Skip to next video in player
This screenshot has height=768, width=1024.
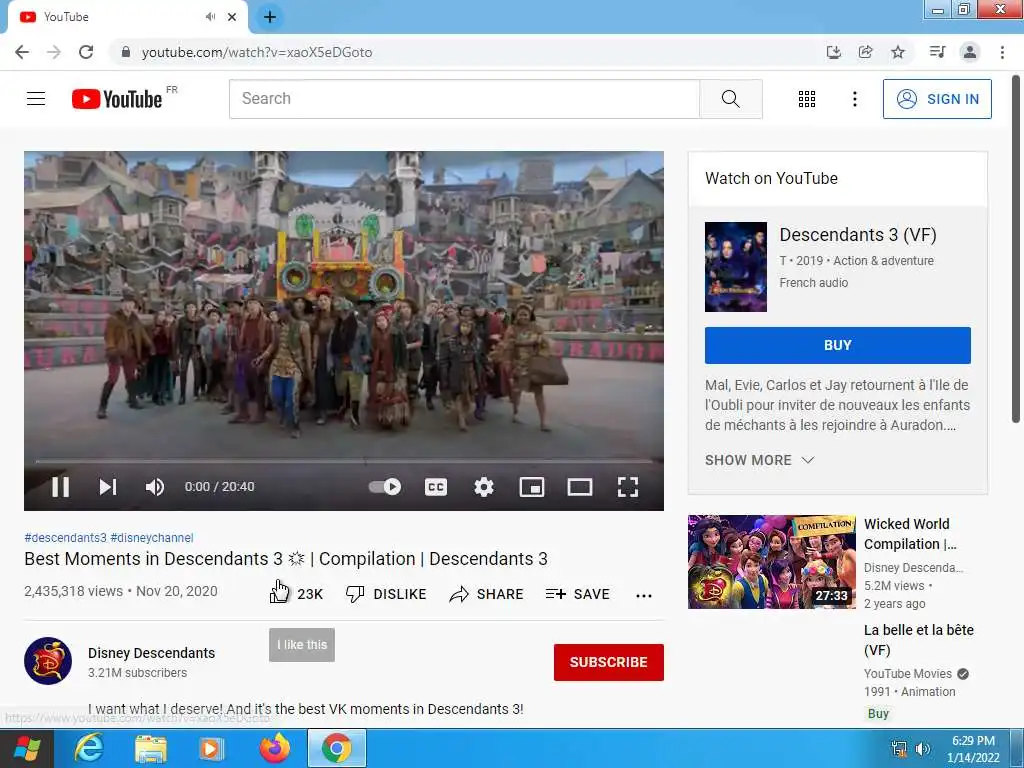click(x=108, y=487)
